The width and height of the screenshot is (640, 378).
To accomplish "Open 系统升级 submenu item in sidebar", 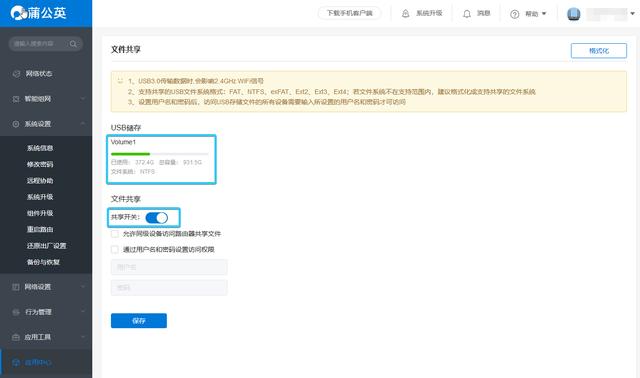I will pyautogui.click(x=40, y=197).
